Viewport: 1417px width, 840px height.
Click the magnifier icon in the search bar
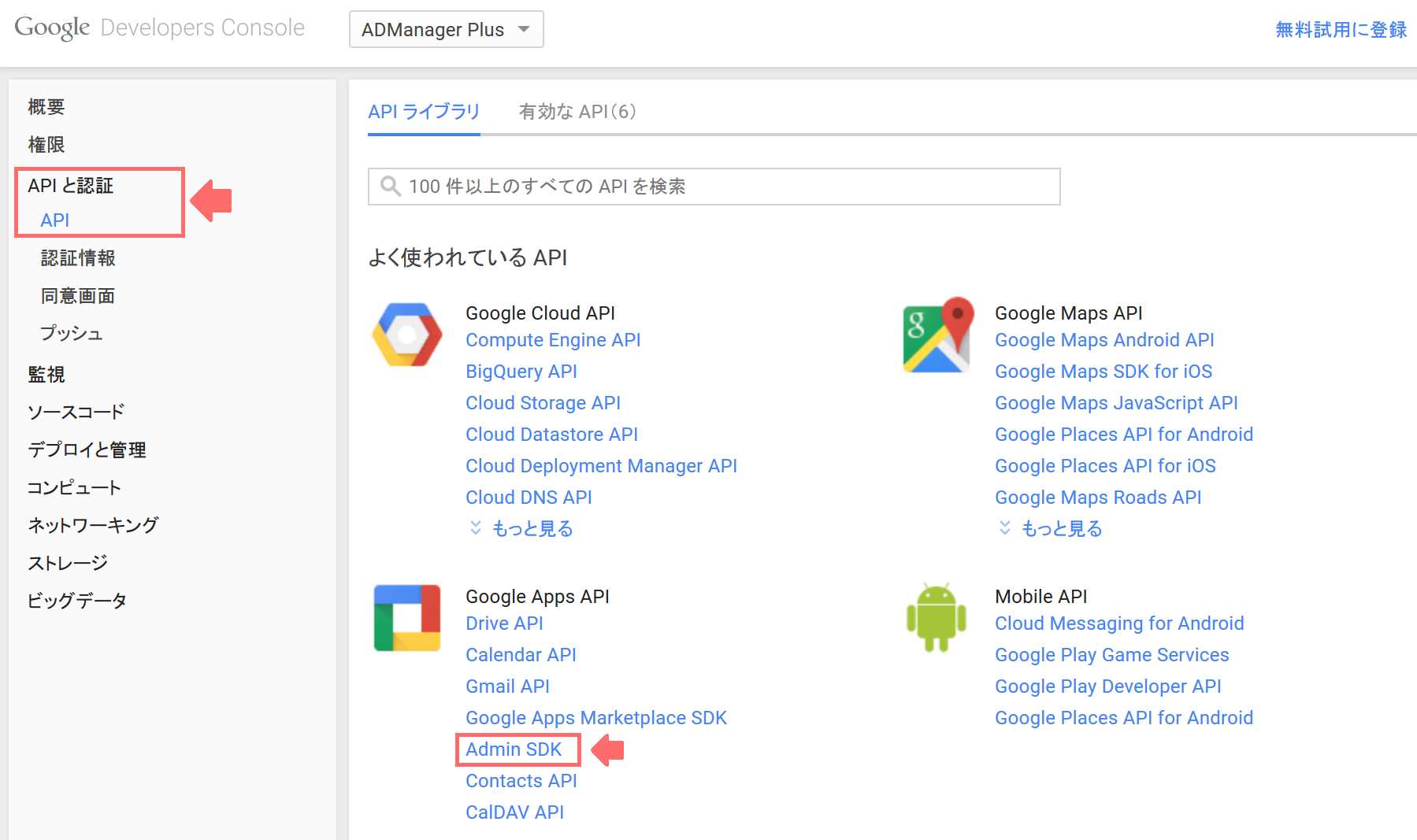click(x=391, y=186)
